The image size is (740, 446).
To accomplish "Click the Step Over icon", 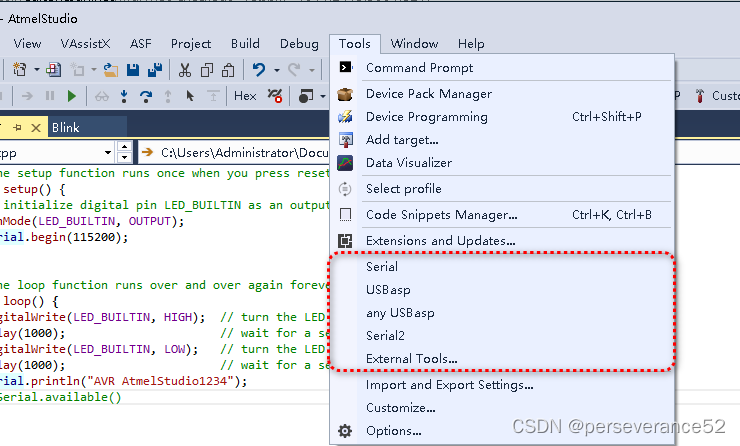I will (146, 96).
